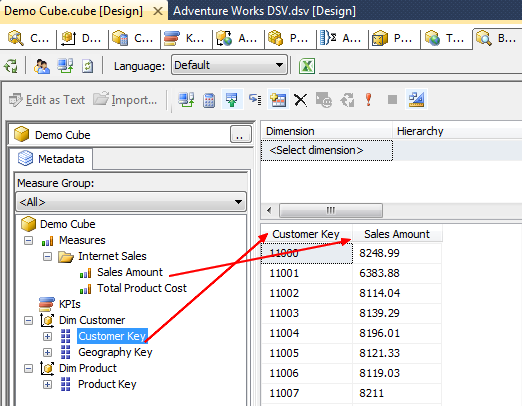Open the Measure Group dropdown

click(x=131, y=202)
